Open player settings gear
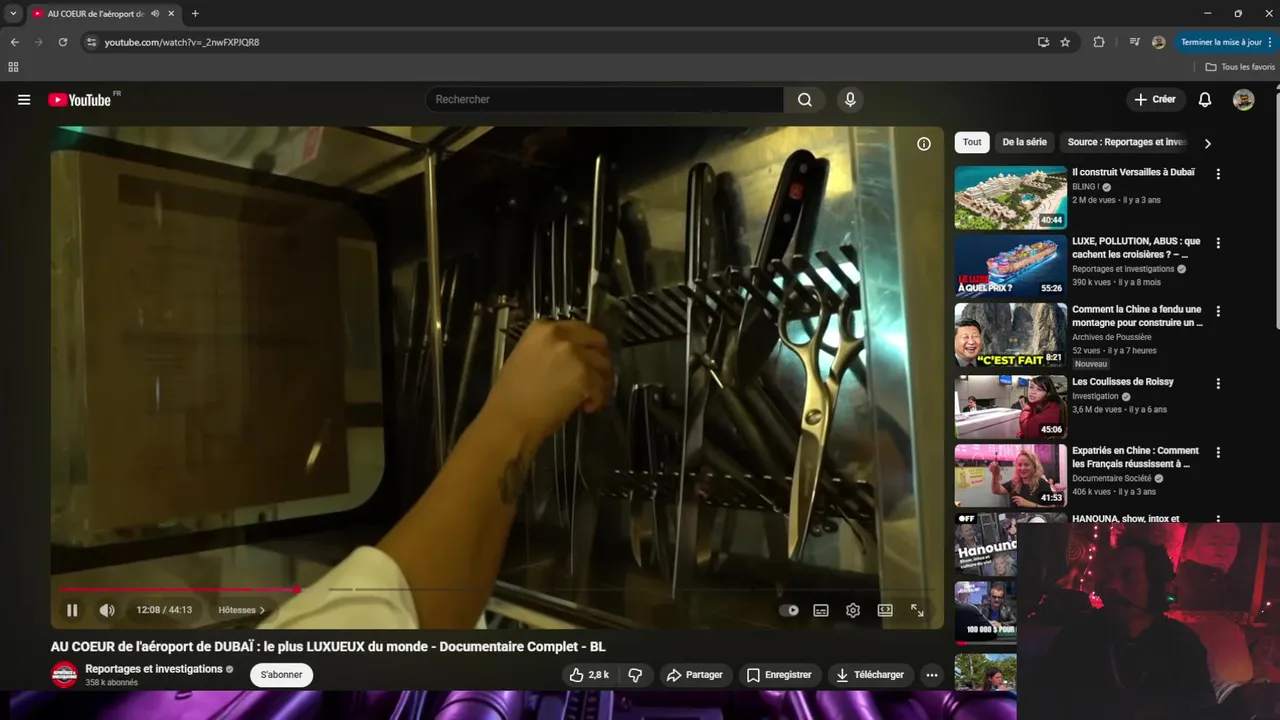 click(x=853, y=610)
